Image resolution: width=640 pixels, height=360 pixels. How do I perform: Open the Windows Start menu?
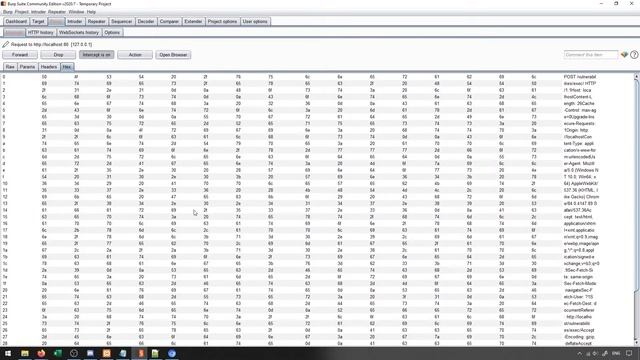pyautogui.click(x=8, y=353)
